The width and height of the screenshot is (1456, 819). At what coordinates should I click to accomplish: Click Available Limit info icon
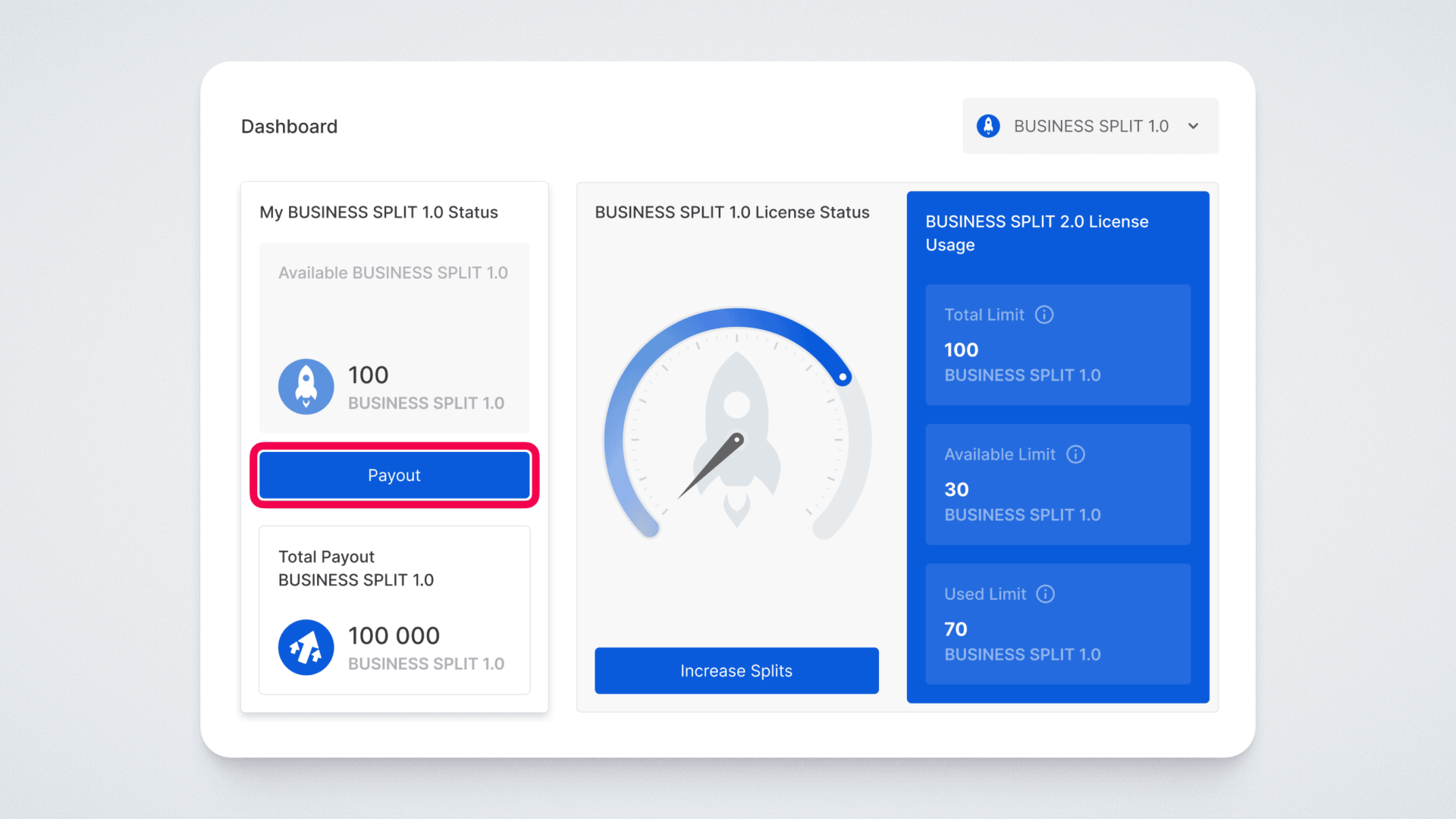click(1075, 454)
